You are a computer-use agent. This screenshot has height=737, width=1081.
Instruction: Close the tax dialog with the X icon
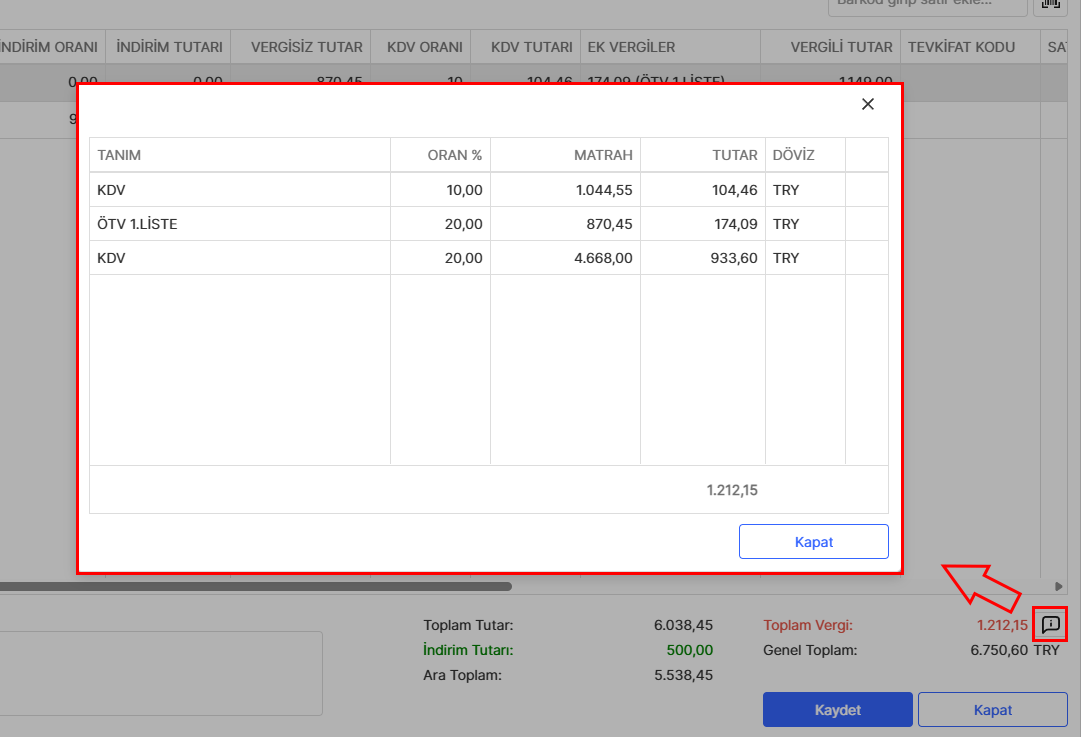pos(867,104)
